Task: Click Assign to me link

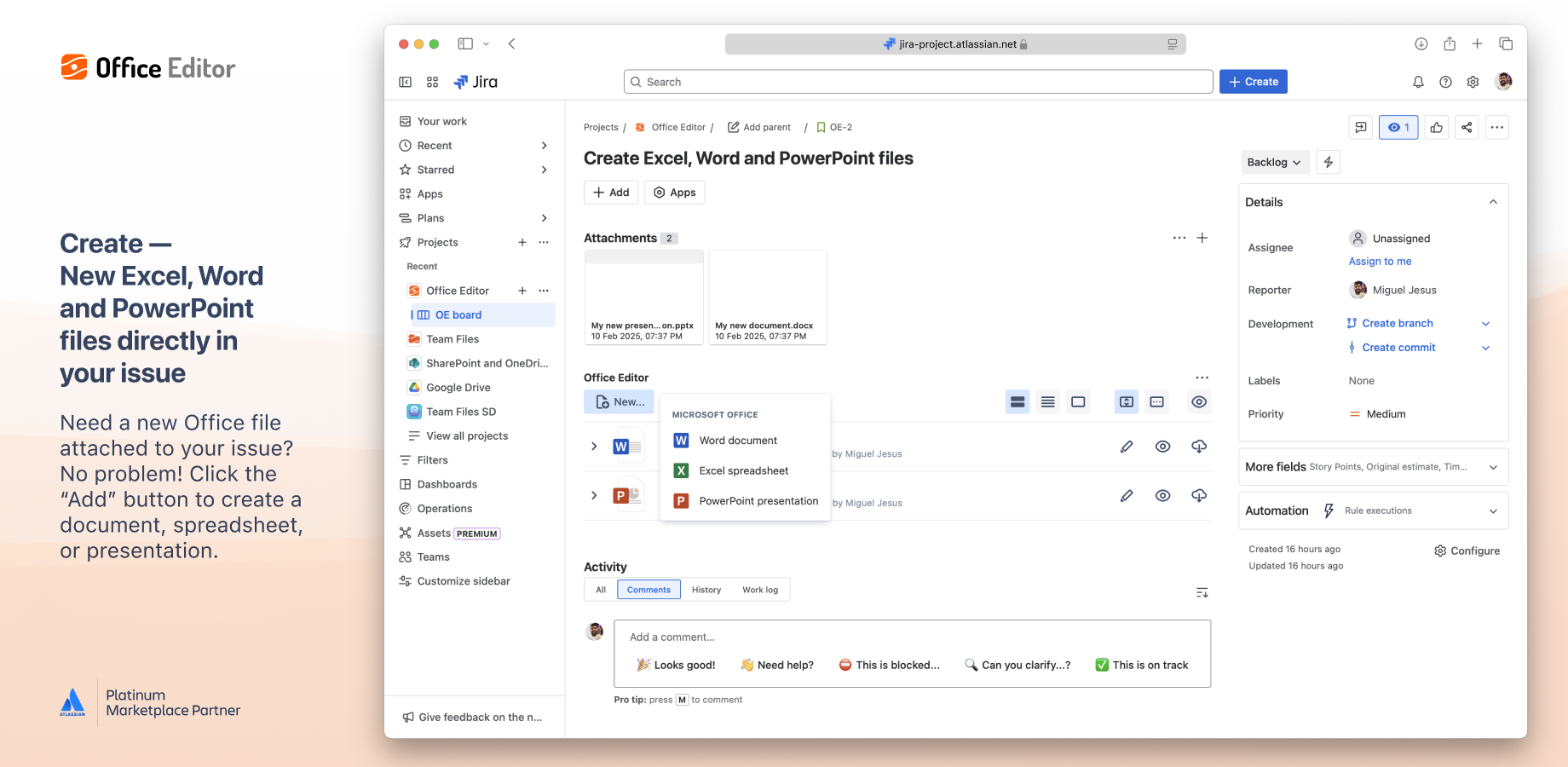Action: 1380,262
